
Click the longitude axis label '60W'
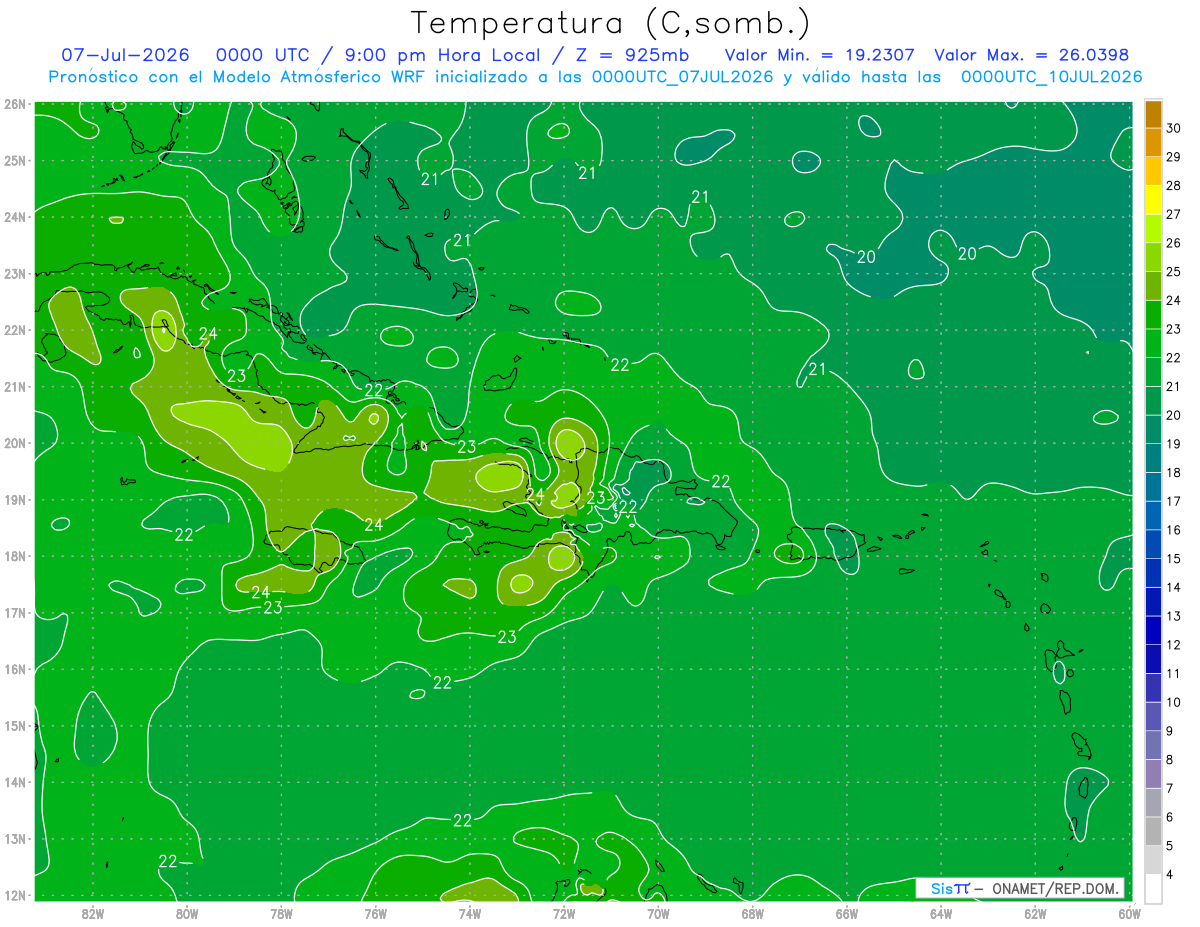pyautogui.click(x=1129, y=913)
